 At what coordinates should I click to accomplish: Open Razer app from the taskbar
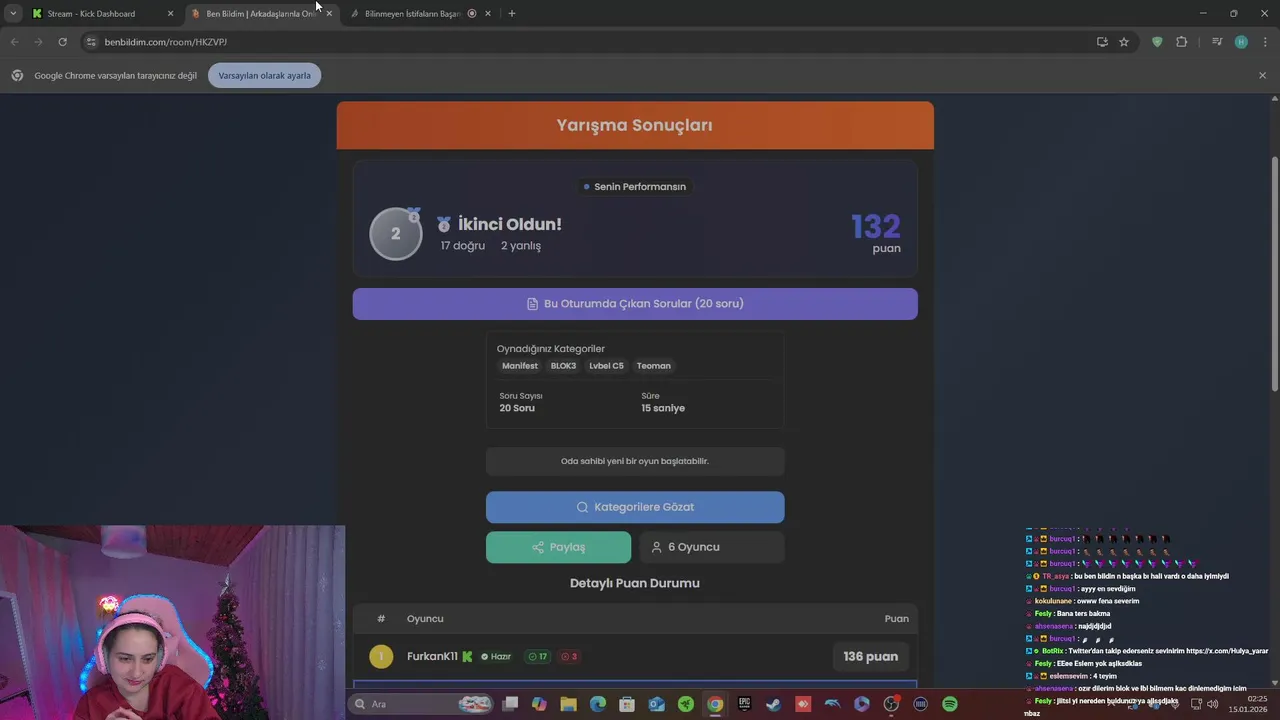pyautogui.click(x=686, y=704)
